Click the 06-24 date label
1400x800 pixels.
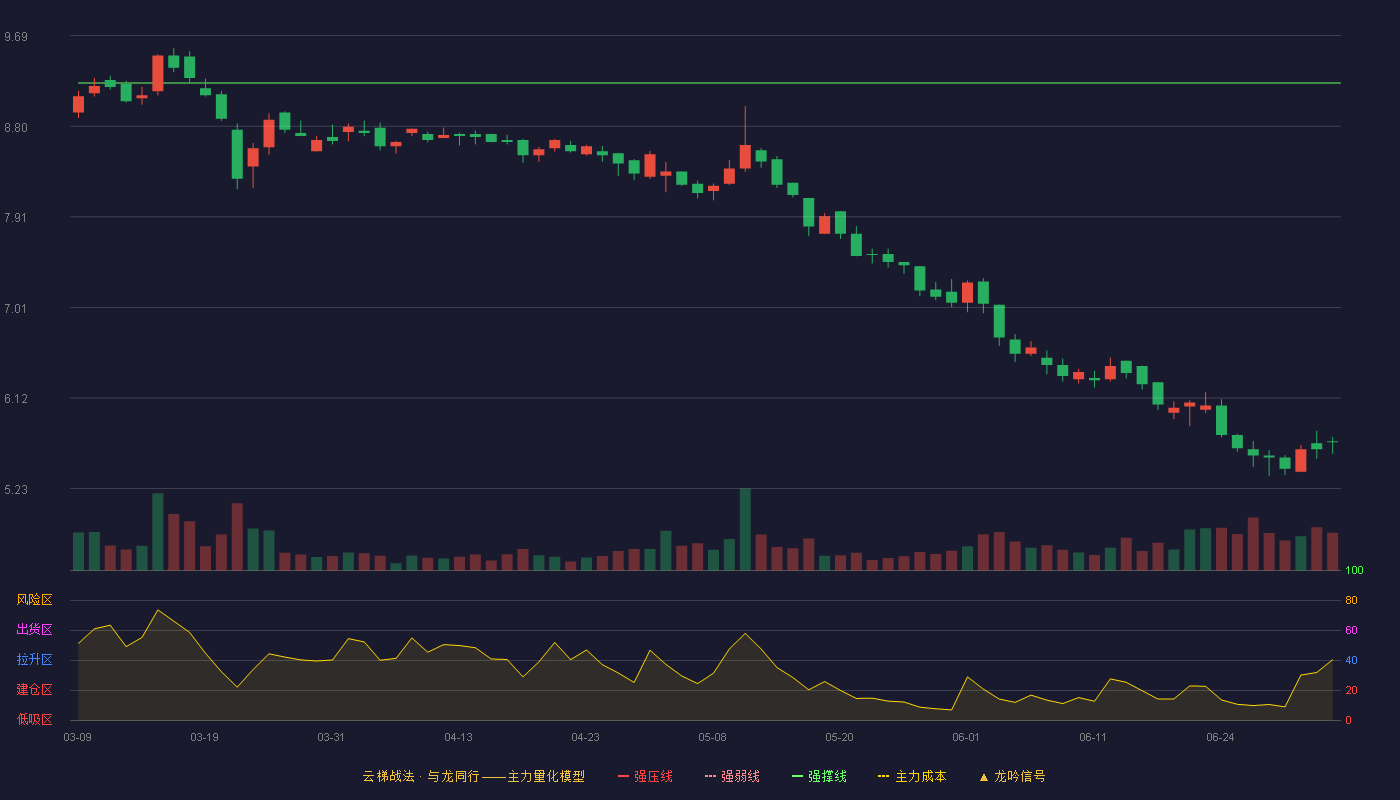coord(1220,737)
